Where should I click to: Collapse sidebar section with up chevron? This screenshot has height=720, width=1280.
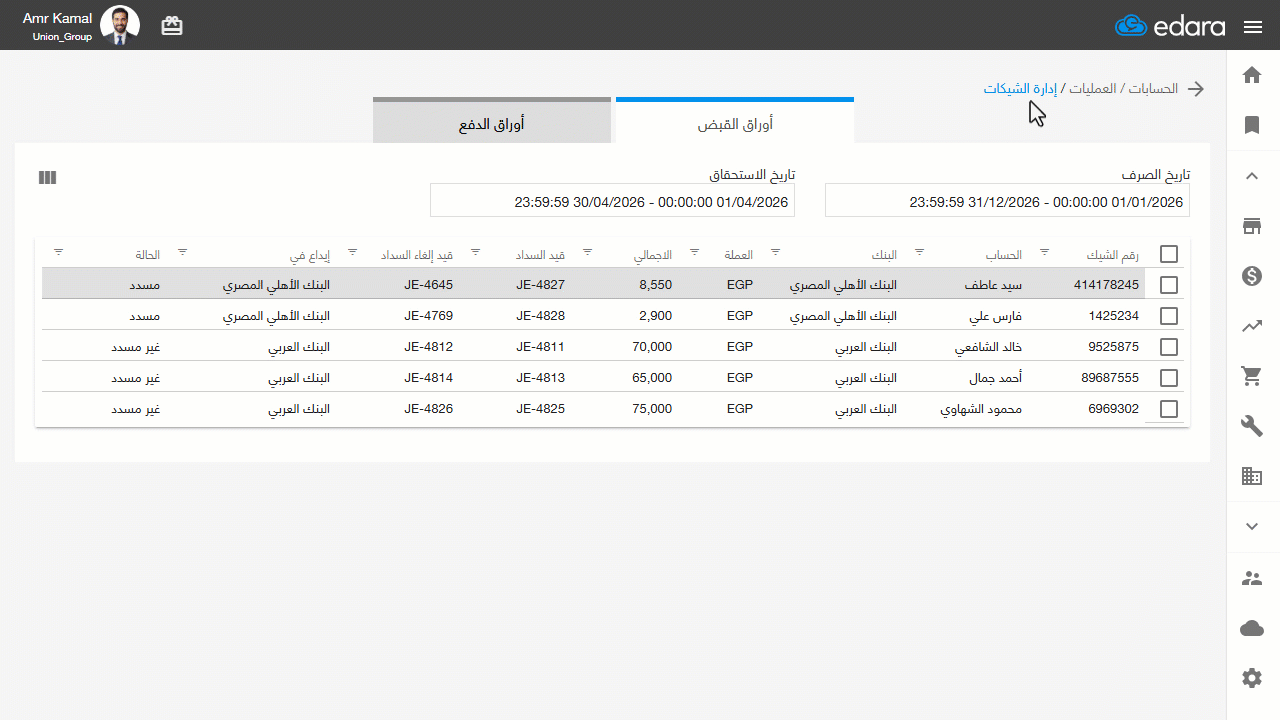[1251, 176]
